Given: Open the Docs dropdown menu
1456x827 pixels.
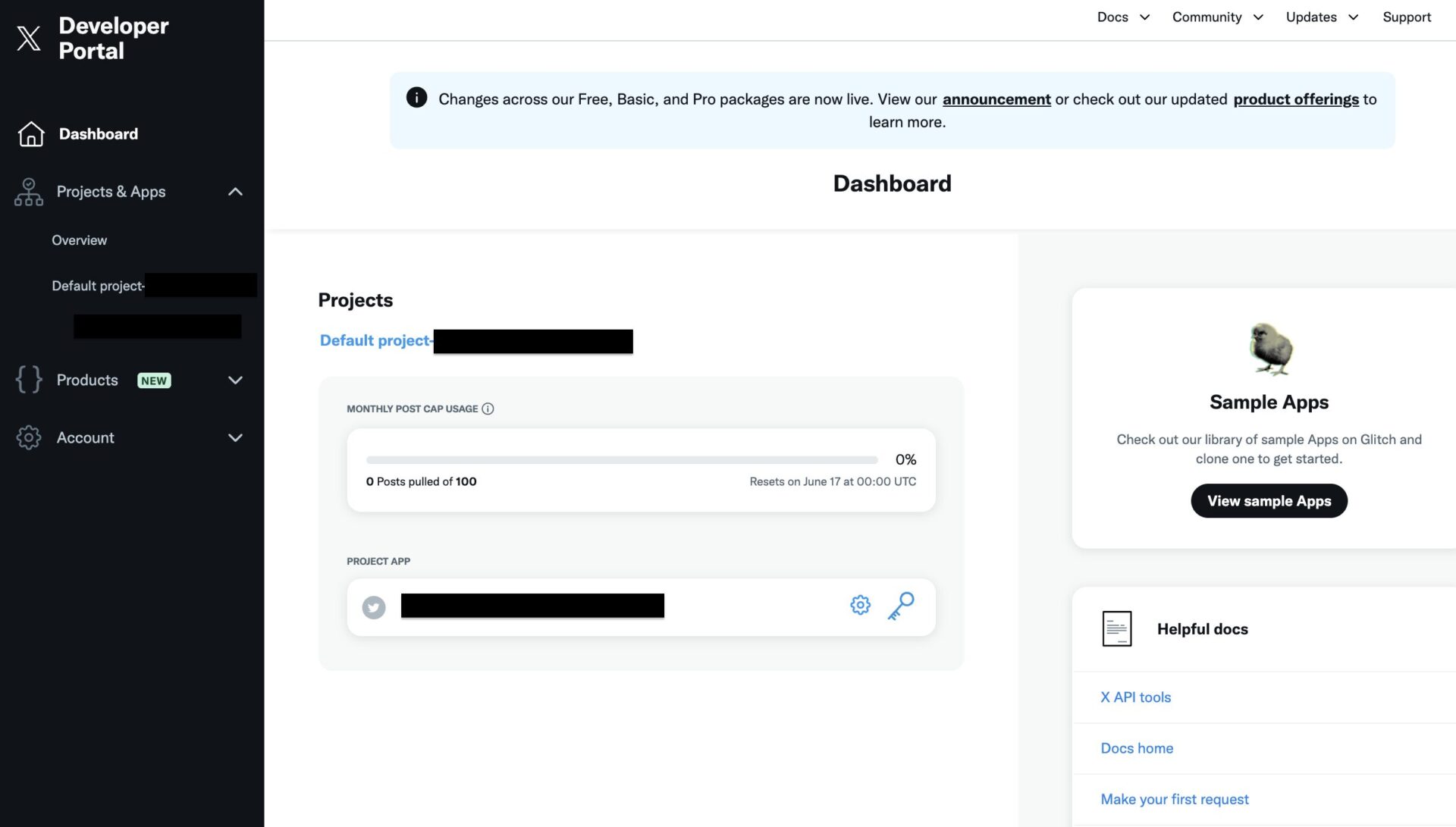Looking at the screenshot, I should click(x=1123, y=17).
